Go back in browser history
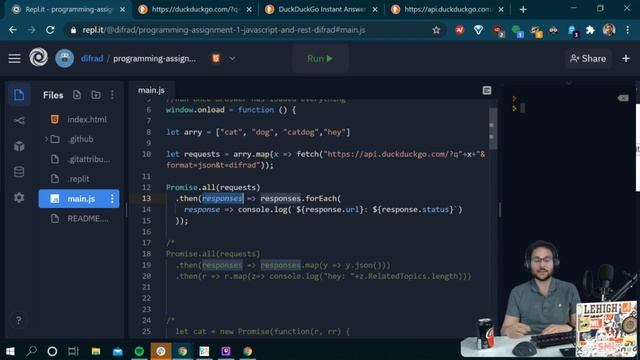Image resolution: width=640 pixels, height=360 pixels. 13,30
